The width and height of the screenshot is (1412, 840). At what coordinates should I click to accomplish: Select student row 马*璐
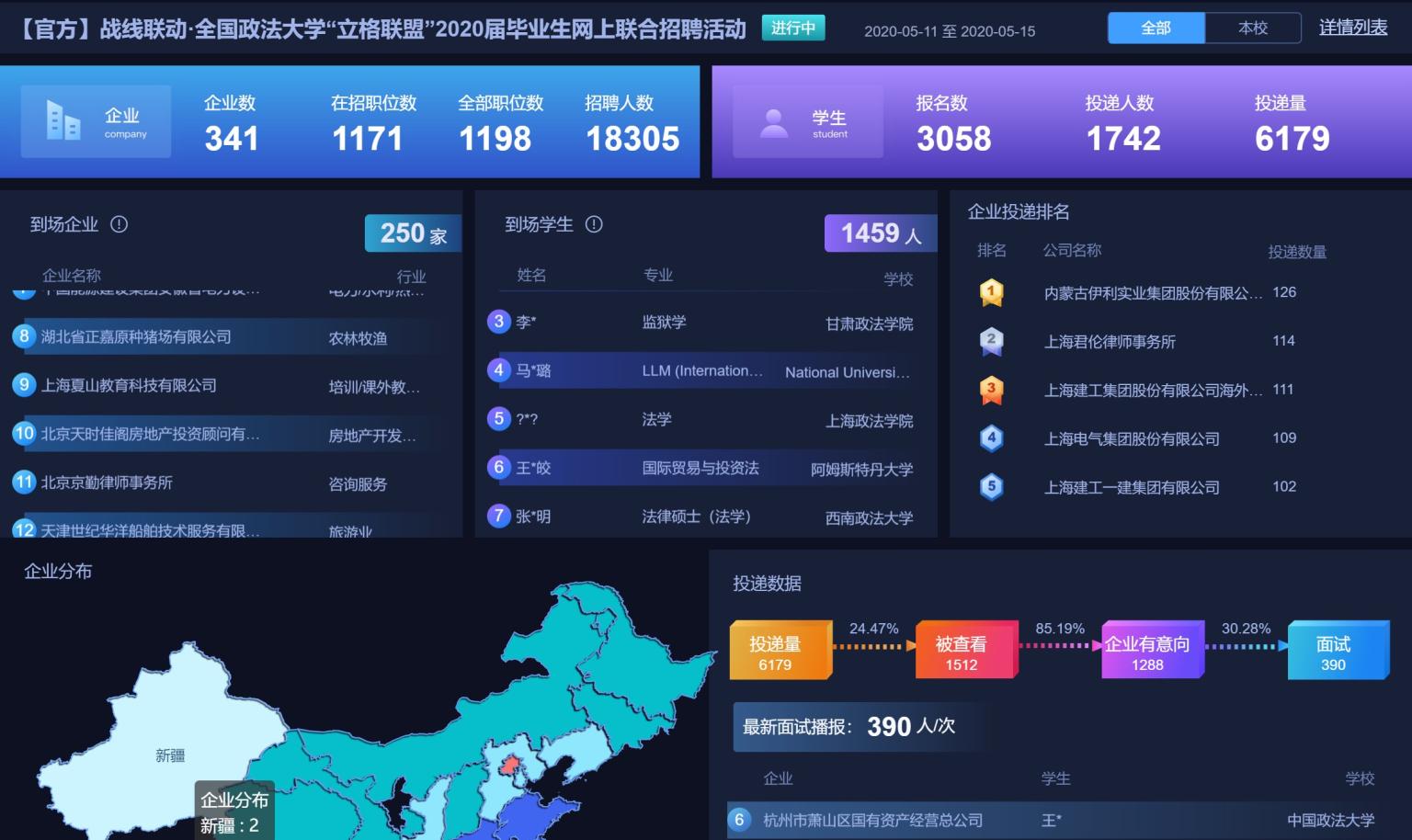coord(533,371)
